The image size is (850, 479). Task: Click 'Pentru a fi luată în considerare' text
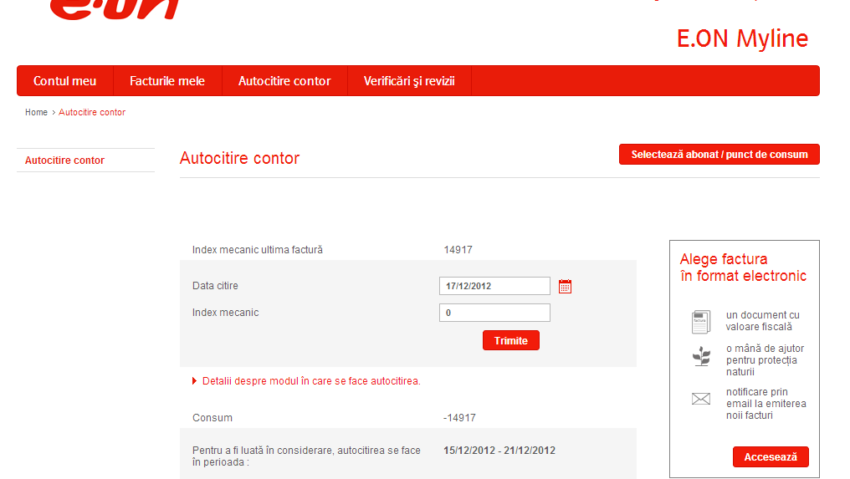pos(306,456)
